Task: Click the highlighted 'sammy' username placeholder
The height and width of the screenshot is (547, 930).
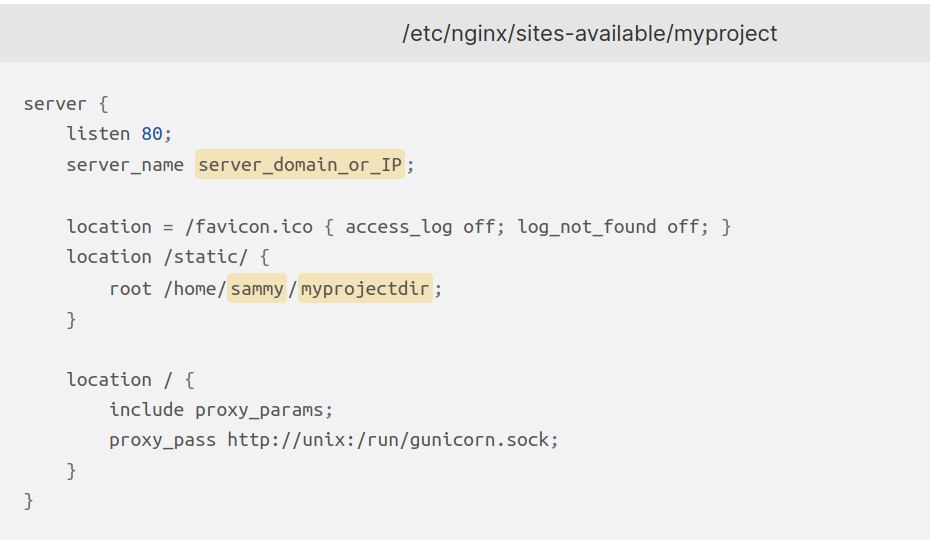Action: (257, 288)
